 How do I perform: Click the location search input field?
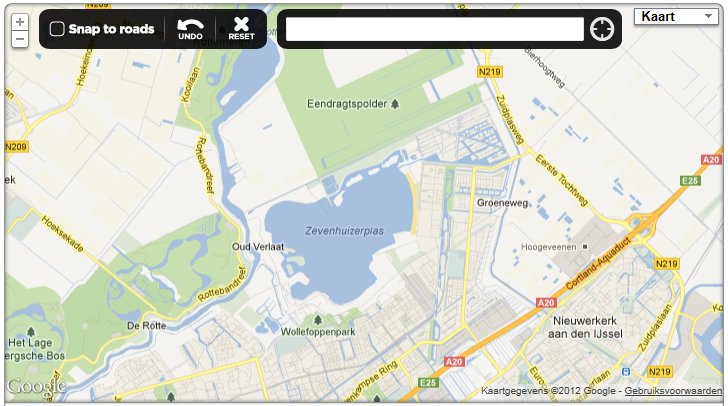[x=435, y=29]
